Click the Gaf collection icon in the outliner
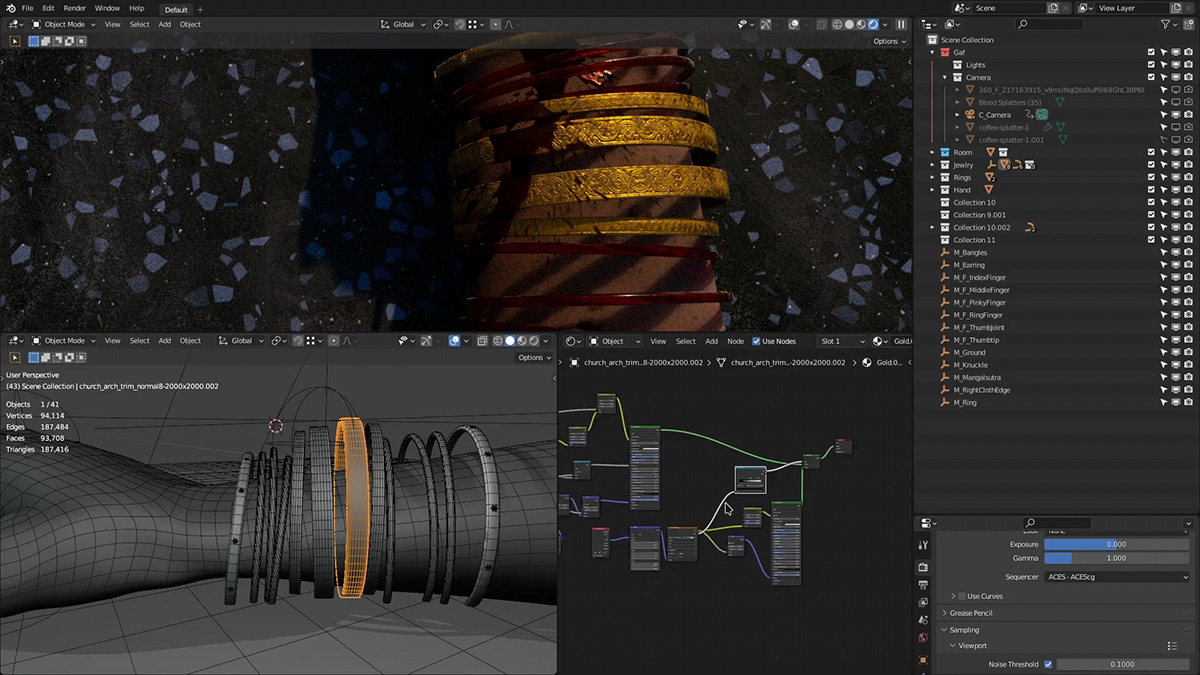This screenshot has width=1200, height=675. (945, 52)
